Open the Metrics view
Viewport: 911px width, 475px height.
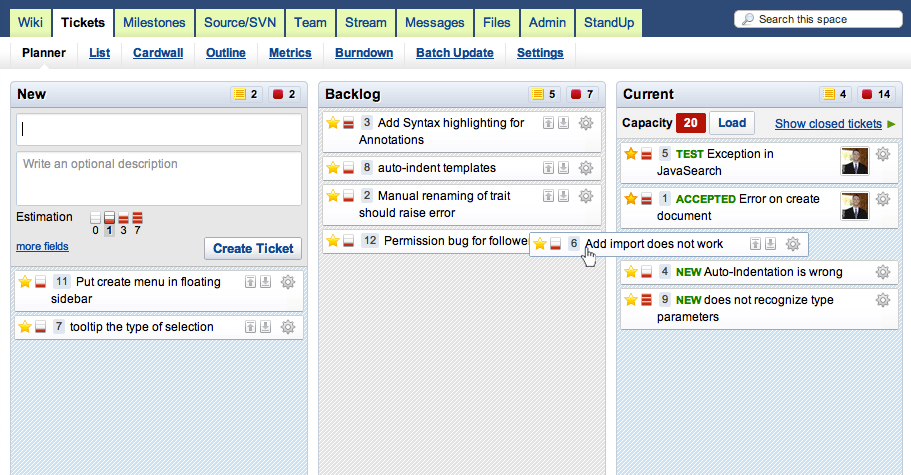[x=290, y=53]
